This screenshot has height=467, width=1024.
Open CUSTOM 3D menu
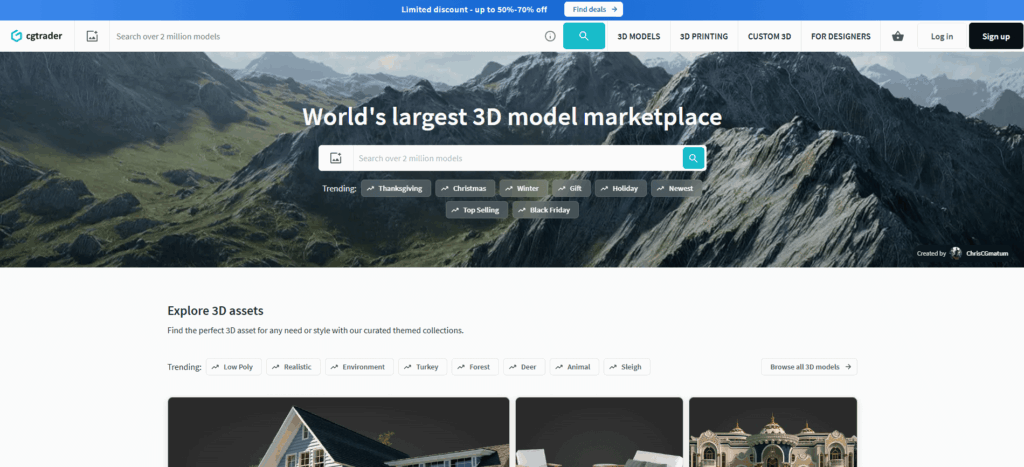pyautogui.click(x=769, y=37)
